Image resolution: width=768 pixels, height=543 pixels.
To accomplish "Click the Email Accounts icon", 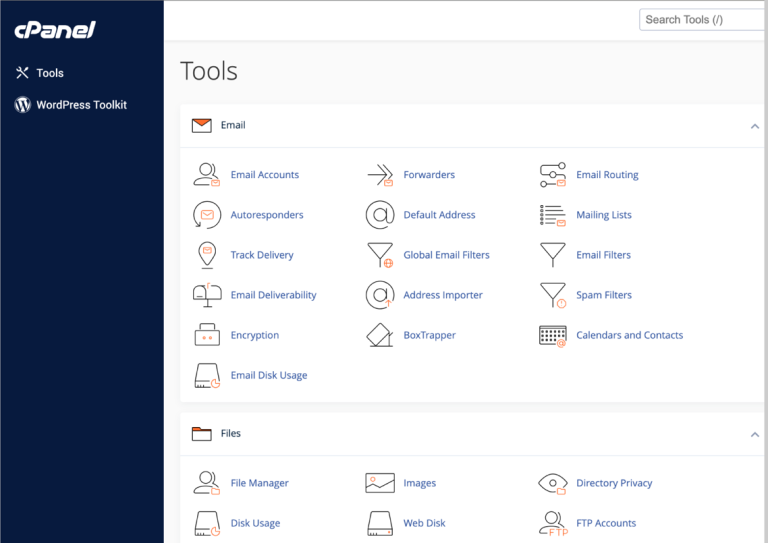I will (206, 175).
